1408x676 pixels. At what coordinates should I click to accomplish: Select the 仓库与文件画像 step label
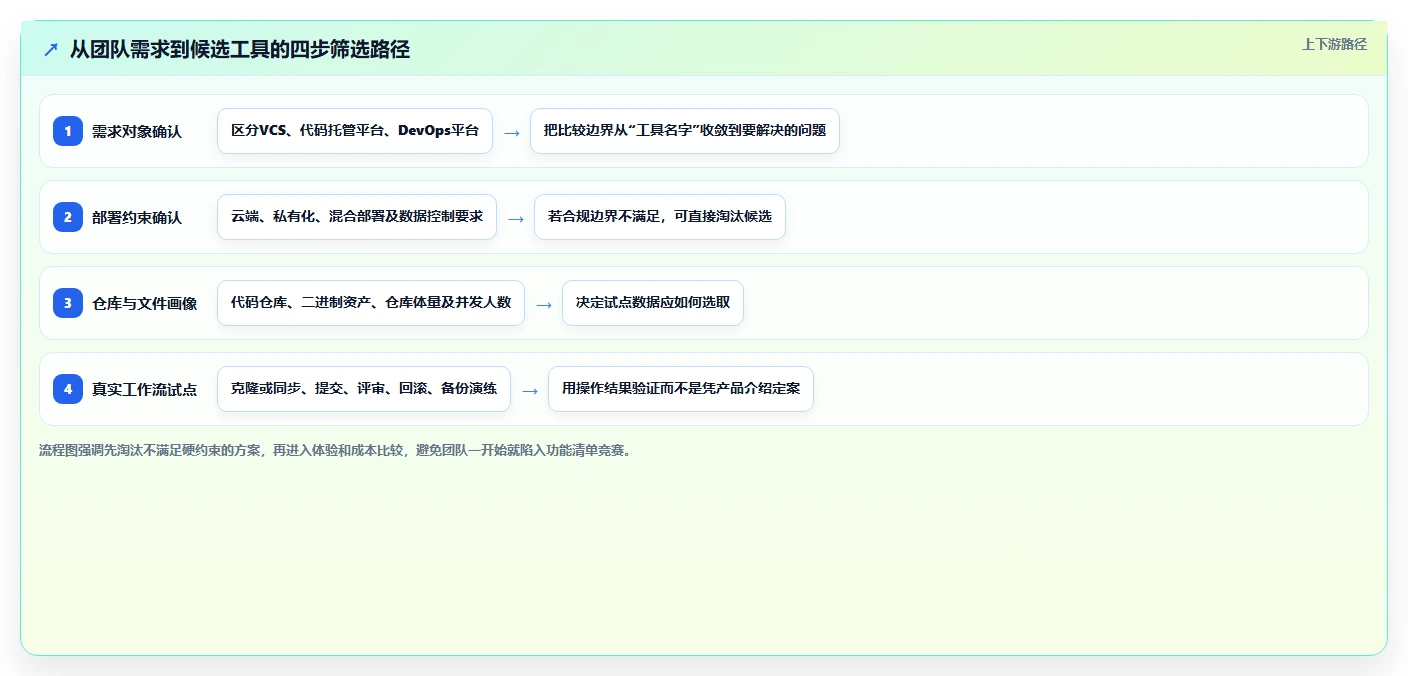click(x=144, y=303)
